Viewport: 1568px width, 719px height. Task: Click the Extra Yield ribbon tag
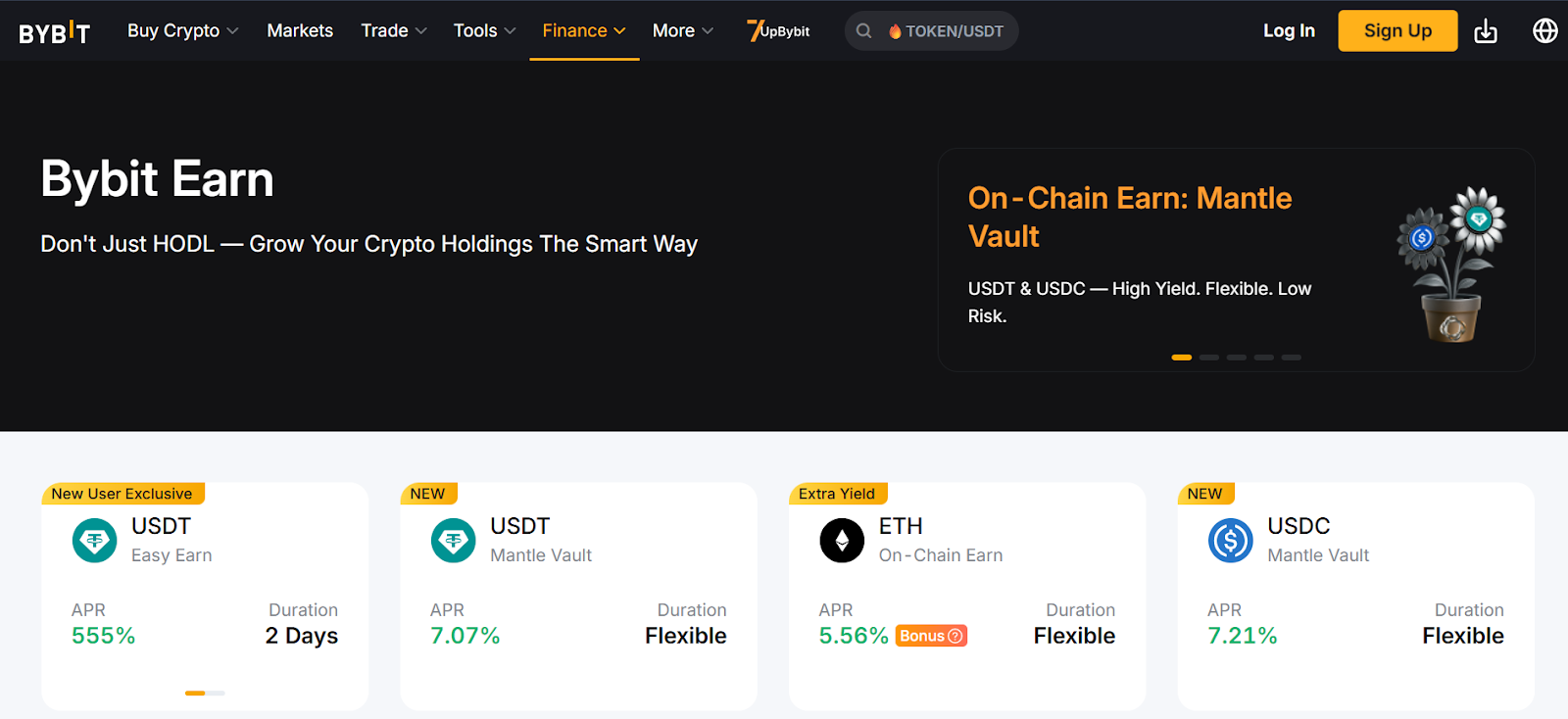point(838,493)
